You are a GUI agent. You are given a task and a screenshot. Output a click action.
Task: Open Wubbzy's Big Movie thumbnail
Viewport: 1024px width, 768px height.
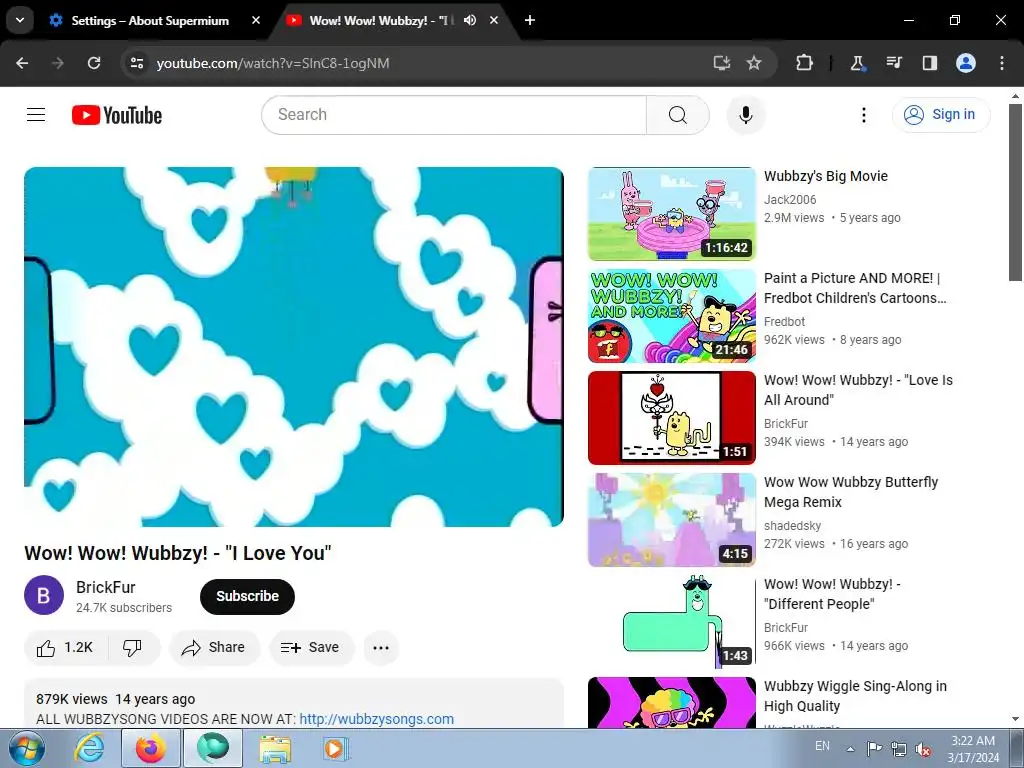click(672, 214)
